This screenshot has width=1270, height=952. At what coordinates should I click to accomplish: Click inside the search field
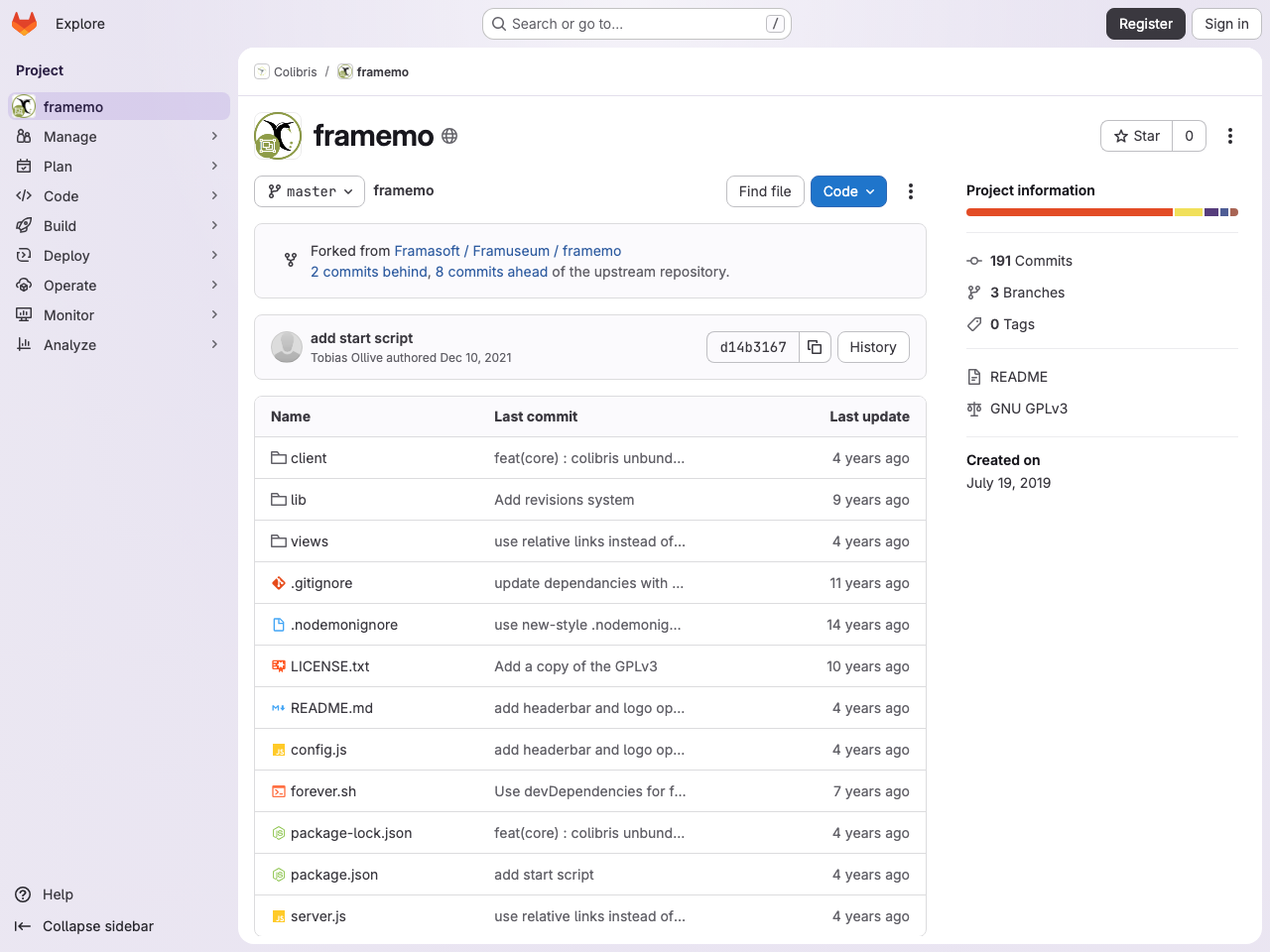pyautogui.click(x=635, y=23)
